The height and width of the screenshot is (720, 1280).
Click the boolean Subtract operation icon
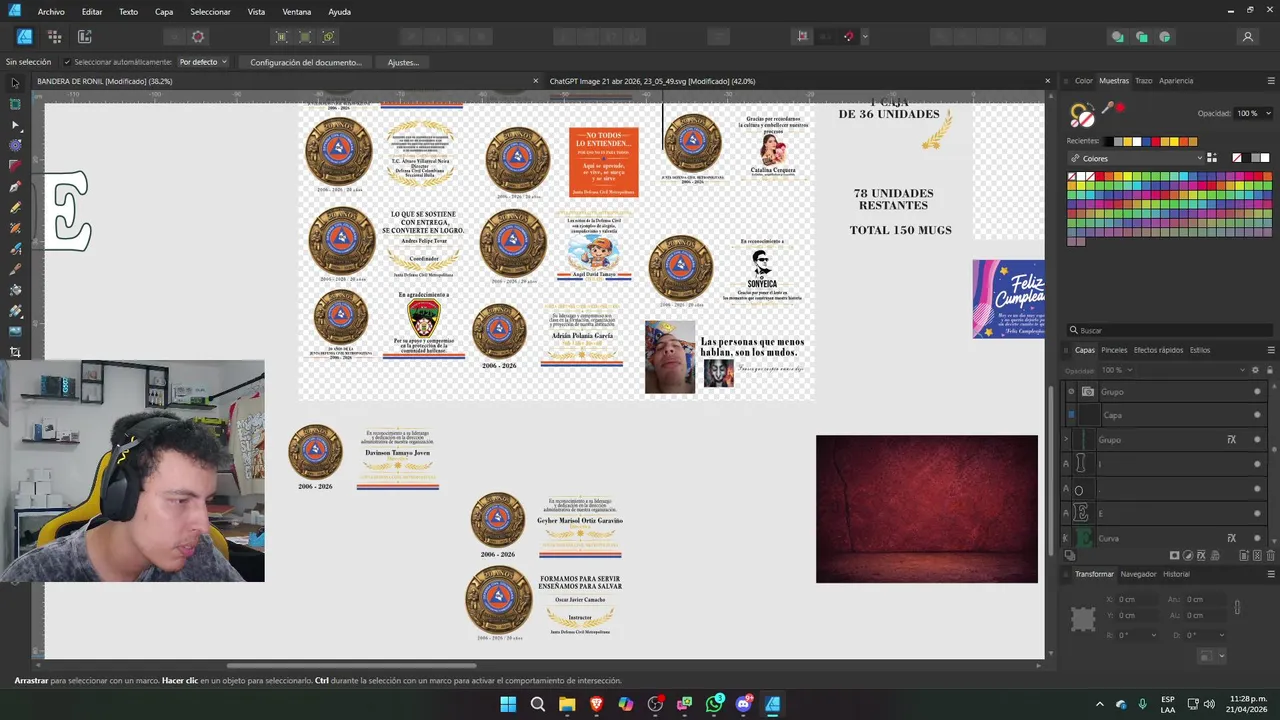964,37
